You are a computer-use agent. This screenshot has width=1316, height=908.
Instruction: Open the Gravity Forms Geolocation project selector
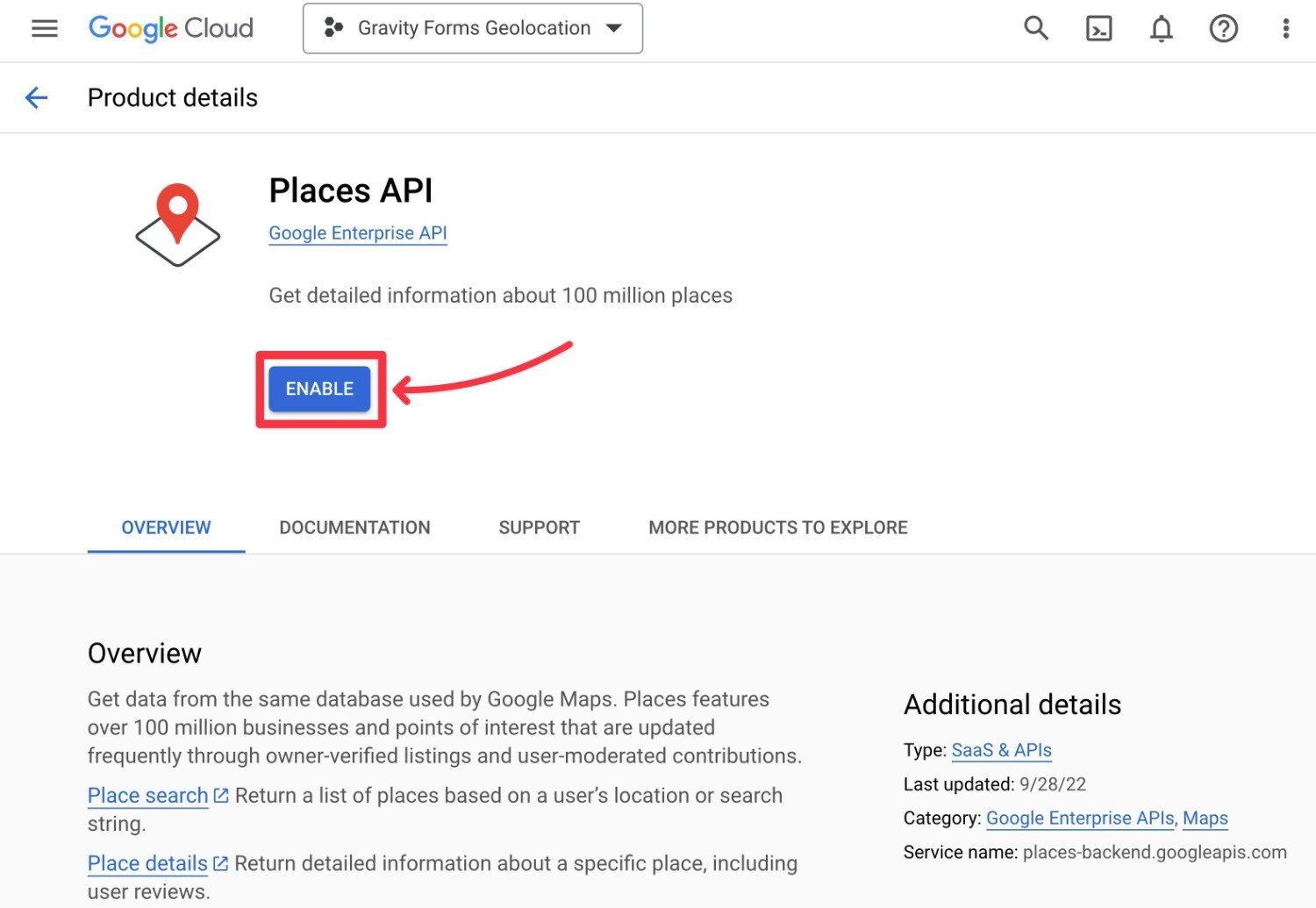(472, 28)
